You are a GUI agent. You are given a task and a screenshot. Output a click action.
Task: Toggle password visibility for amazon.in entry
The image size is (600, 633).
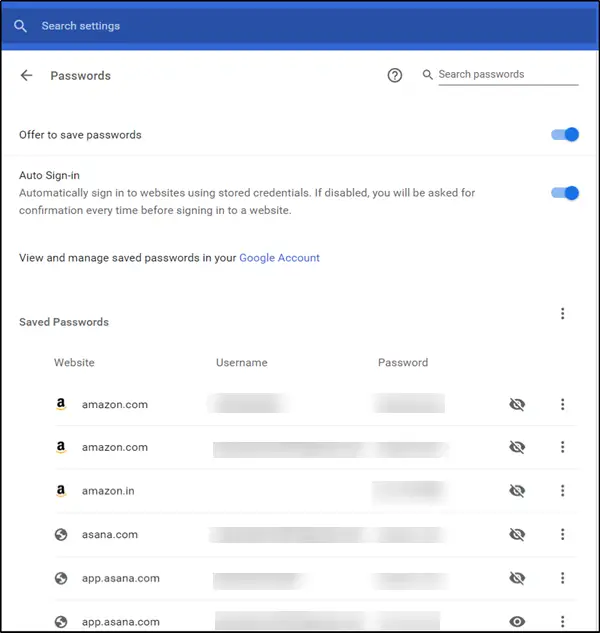[517, 491]
